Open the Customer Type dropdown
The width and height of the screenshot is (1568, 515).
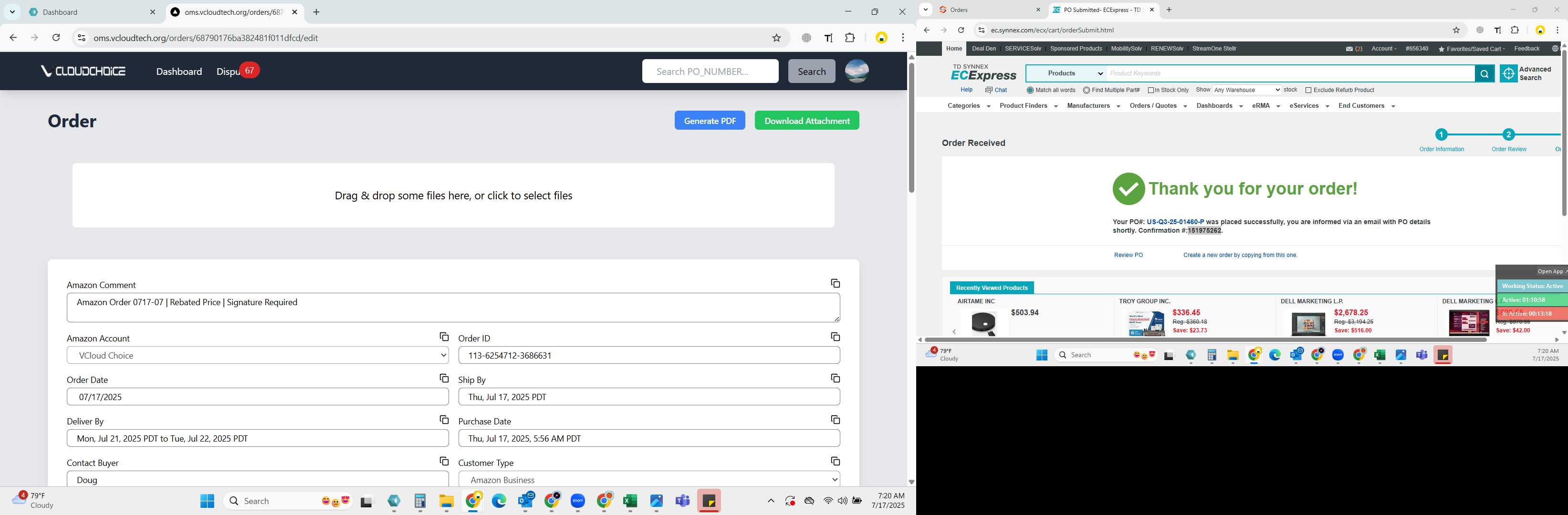pyautogui.click(x=649, y=480)
